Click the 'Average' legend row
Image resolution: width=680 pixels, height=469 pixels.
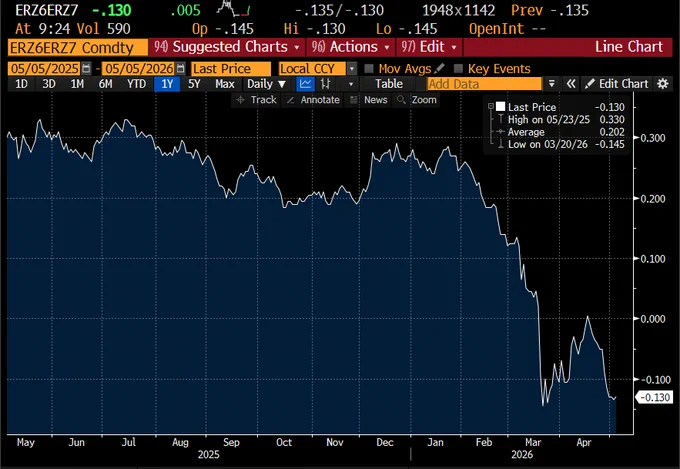(562, 132)
